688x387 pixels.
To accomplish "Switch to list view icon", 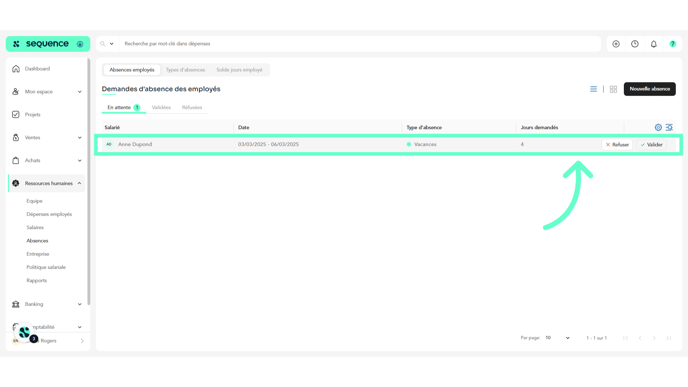I will coord(594,89).
